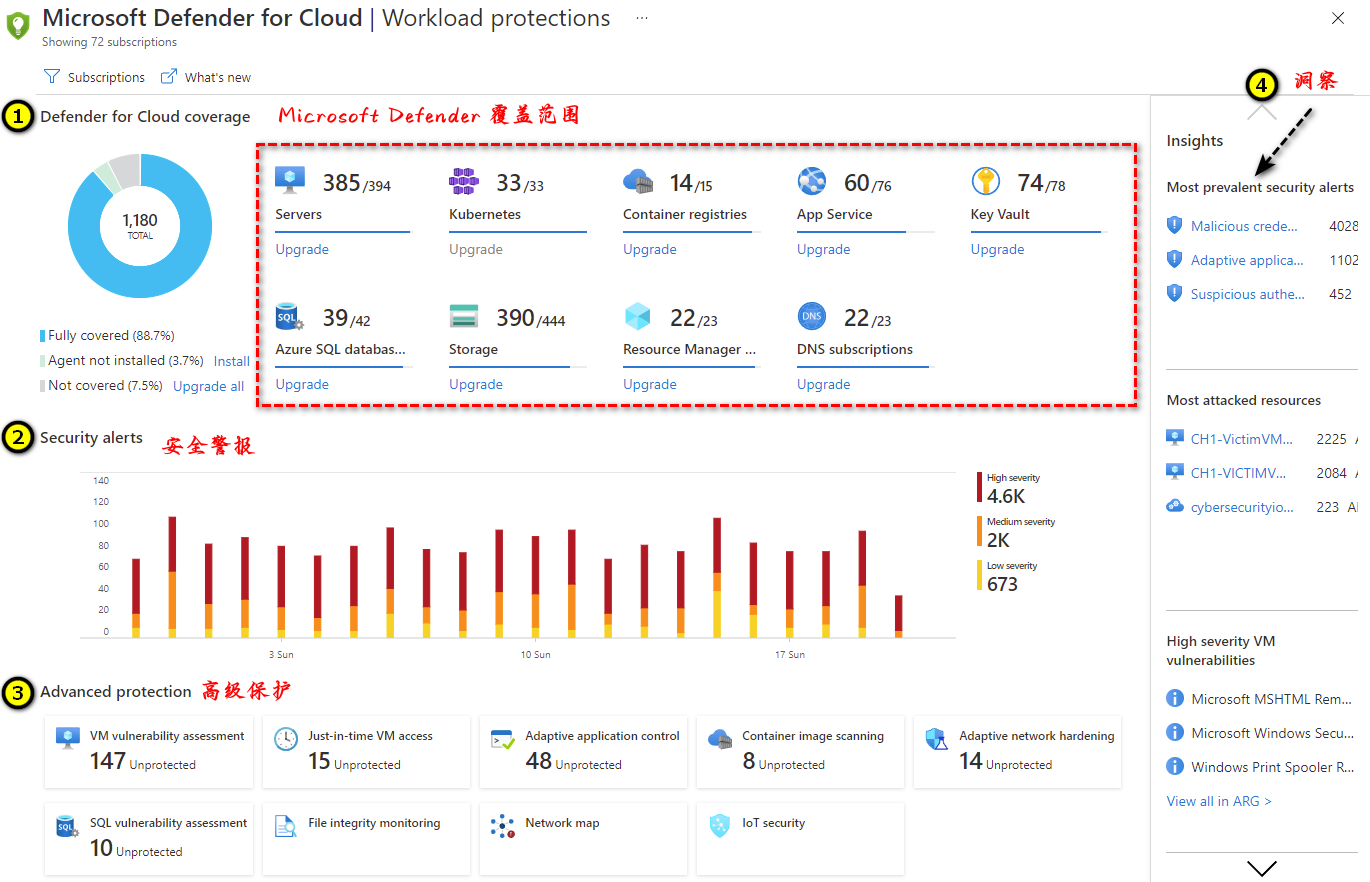This screenshot has width=1370, height=882.
Task: Click the Adaptive network hardening icon
Action: [x=936, y=740]
